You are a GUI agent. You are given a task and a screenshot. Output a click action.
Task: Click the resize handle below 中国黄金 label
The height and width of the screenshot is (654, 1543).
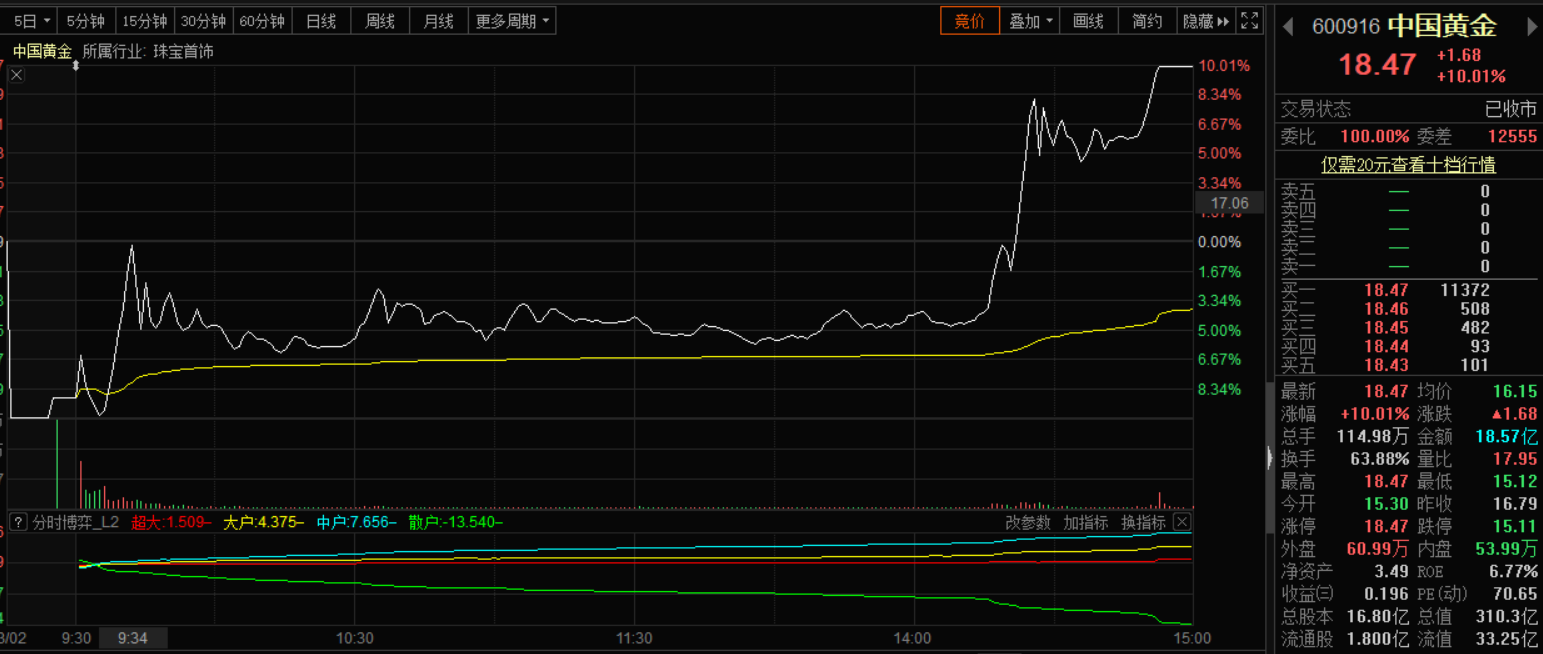click(x=76, y=65)
